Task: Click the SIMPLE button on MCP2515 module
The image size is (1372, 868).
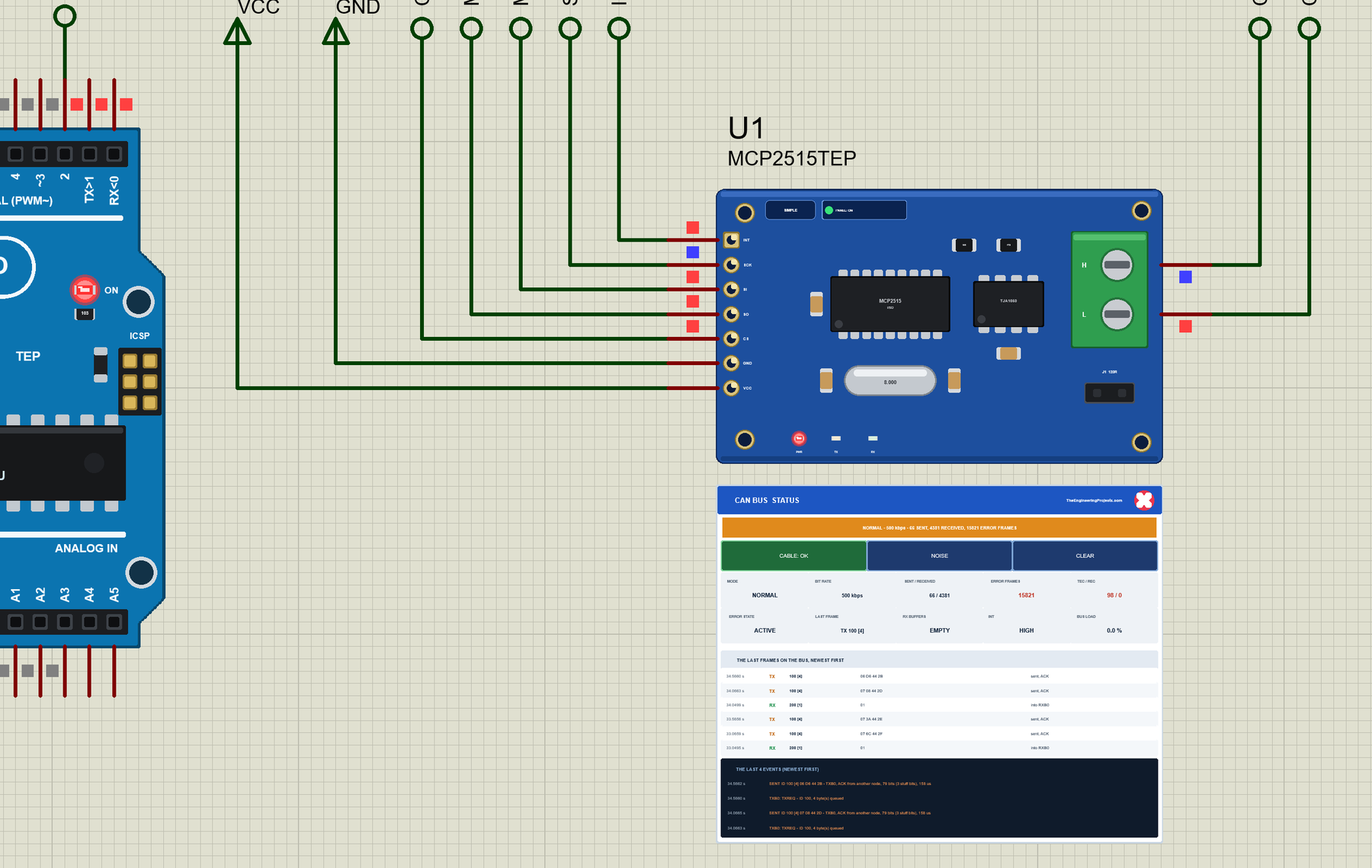Action: click(x=790, y=210)
